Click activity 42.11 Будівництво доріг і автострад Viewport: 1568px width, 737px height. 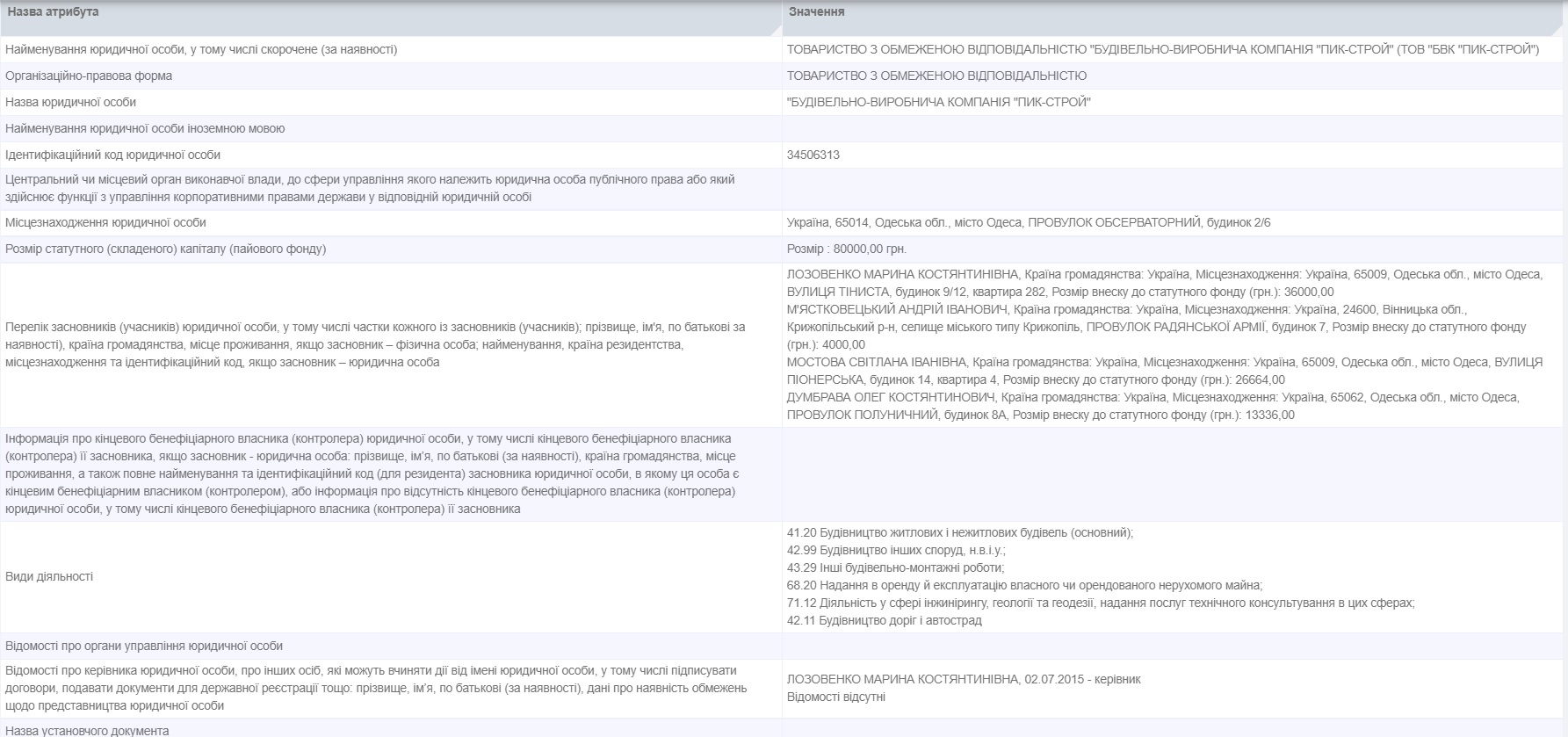885,621
